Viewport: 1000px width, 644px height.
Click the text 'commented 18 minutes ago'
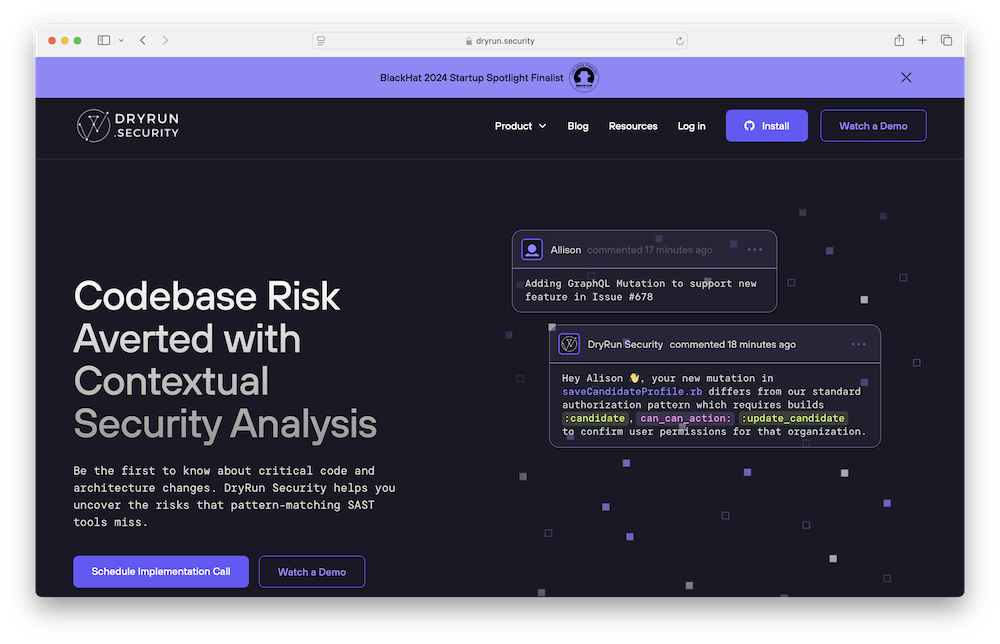pos(732,344)
